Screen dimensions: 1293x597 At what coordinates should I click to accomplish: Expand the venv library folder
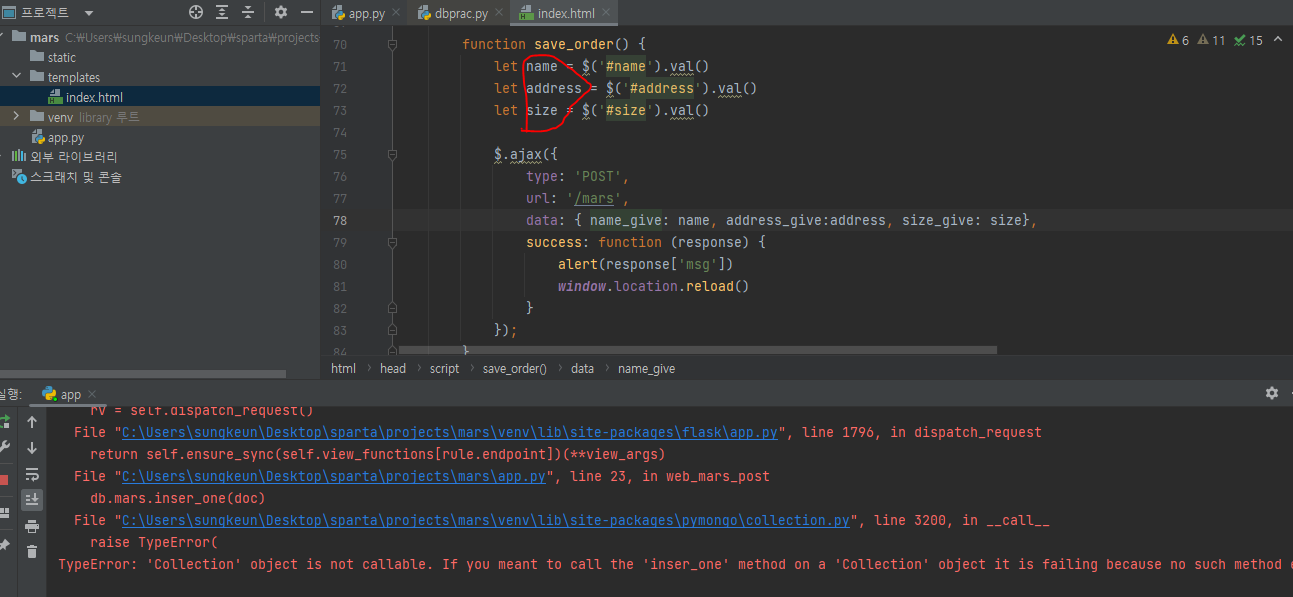point(17,117)
